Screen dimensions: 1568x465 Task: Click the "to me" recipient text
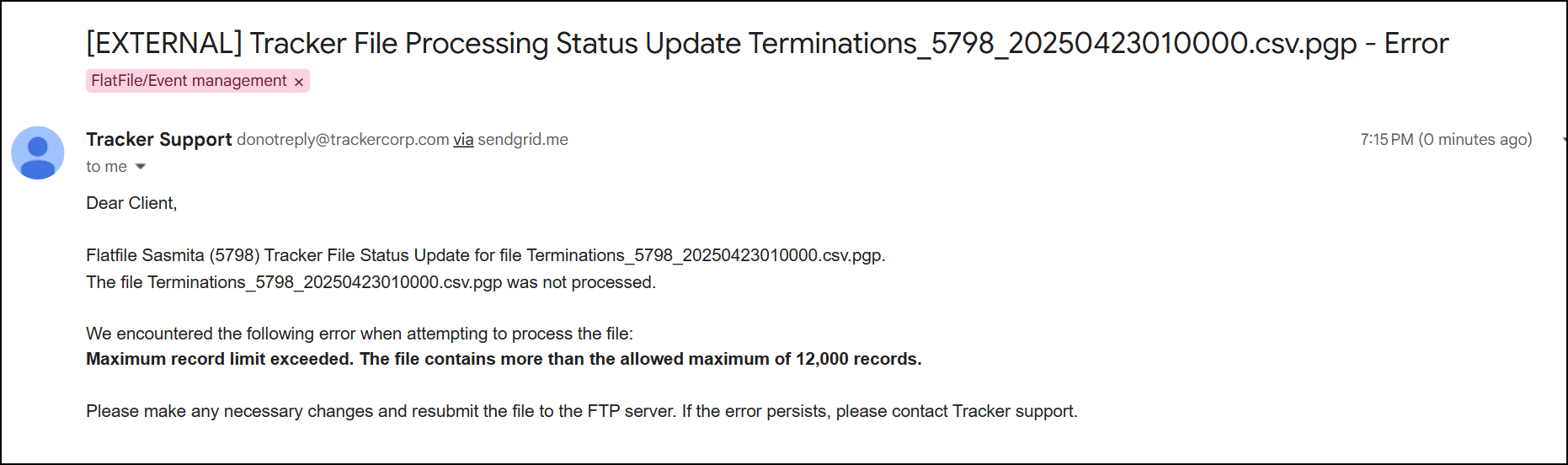pyautogui.click(x=106, y=167)
